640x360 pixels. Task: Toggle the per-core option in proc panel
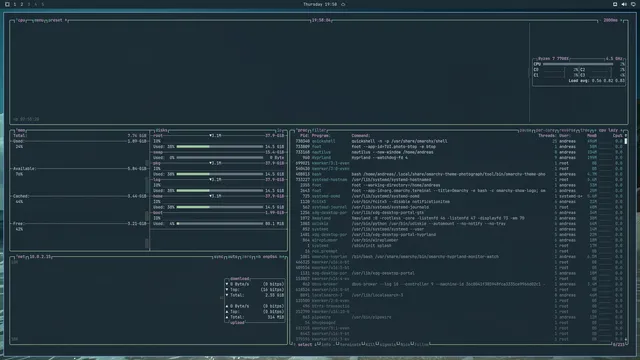(x=545, y=130)
